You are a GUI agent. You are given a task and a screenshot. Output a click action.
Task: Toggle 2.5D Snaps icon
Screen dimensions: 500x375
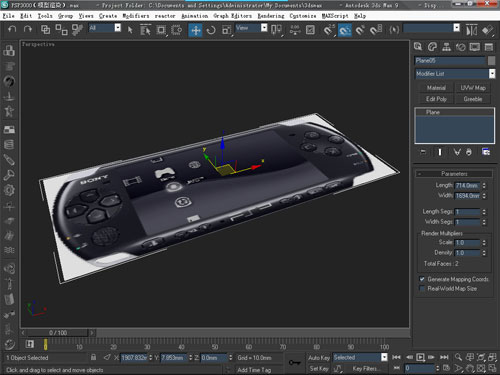point(329,30)
